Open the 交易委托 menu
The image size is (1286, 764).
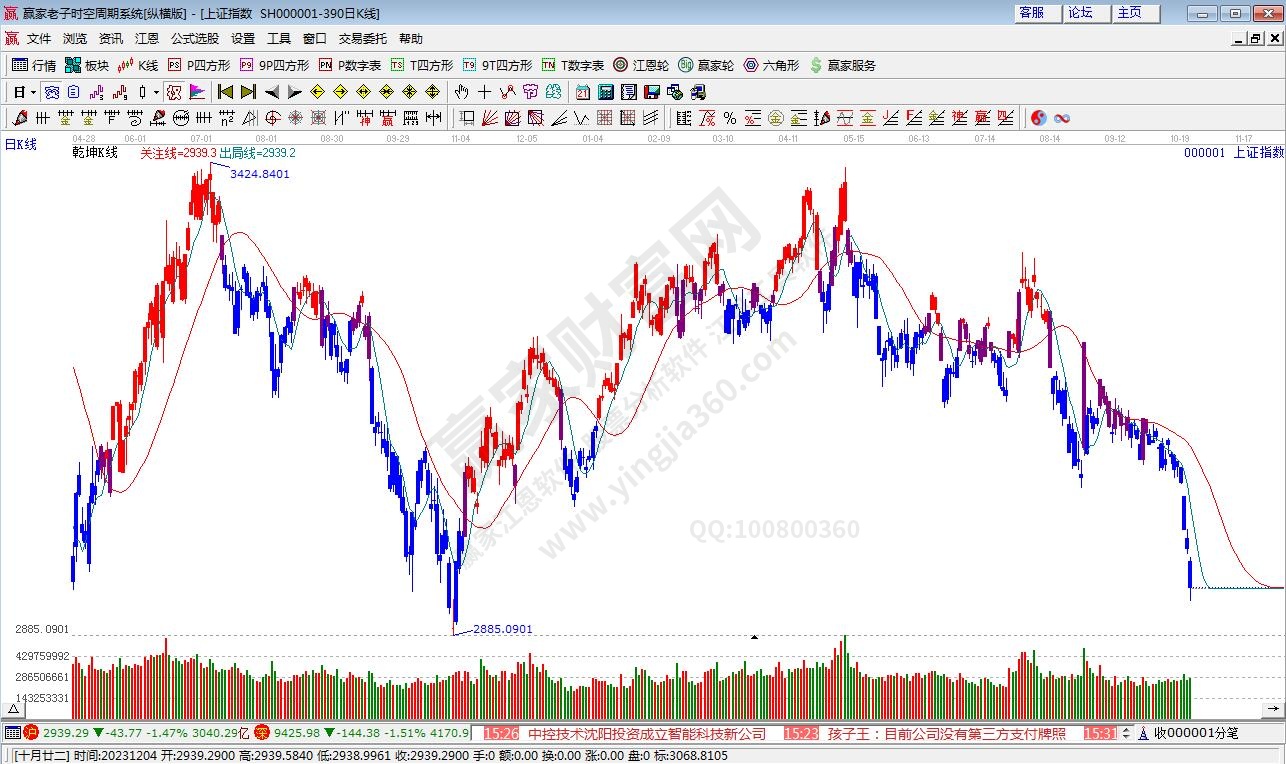point(362,39)
